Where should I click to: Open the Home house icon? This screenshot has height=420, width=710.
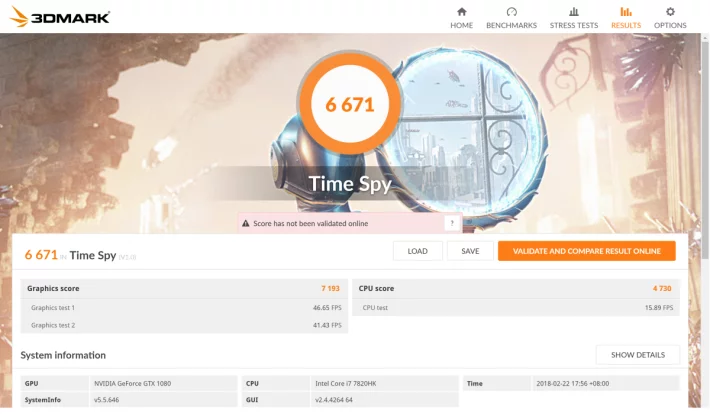click(x=461, y=12)
